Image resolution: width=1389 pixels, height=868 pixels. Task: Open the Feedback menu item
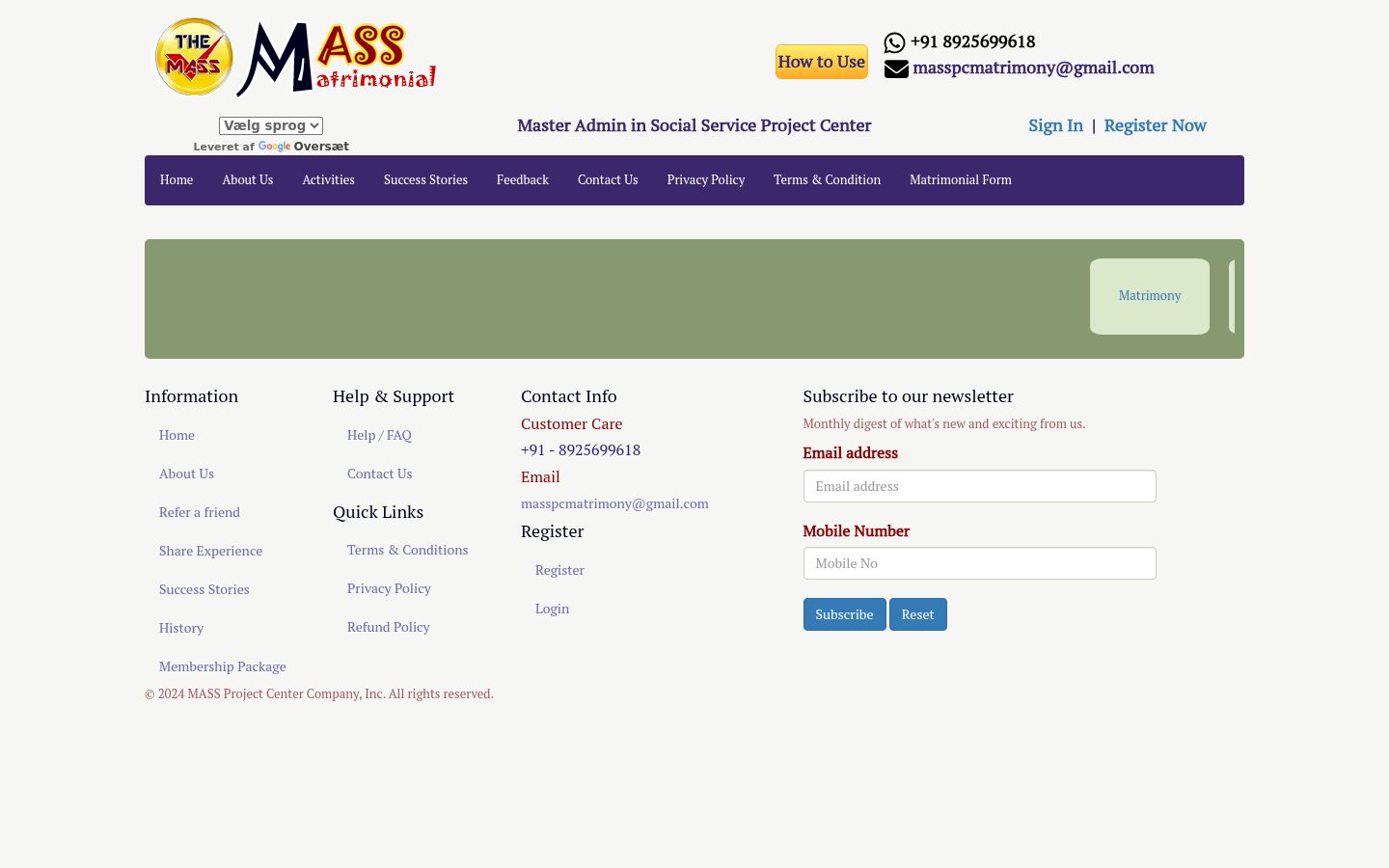click(x=523, y=180)
